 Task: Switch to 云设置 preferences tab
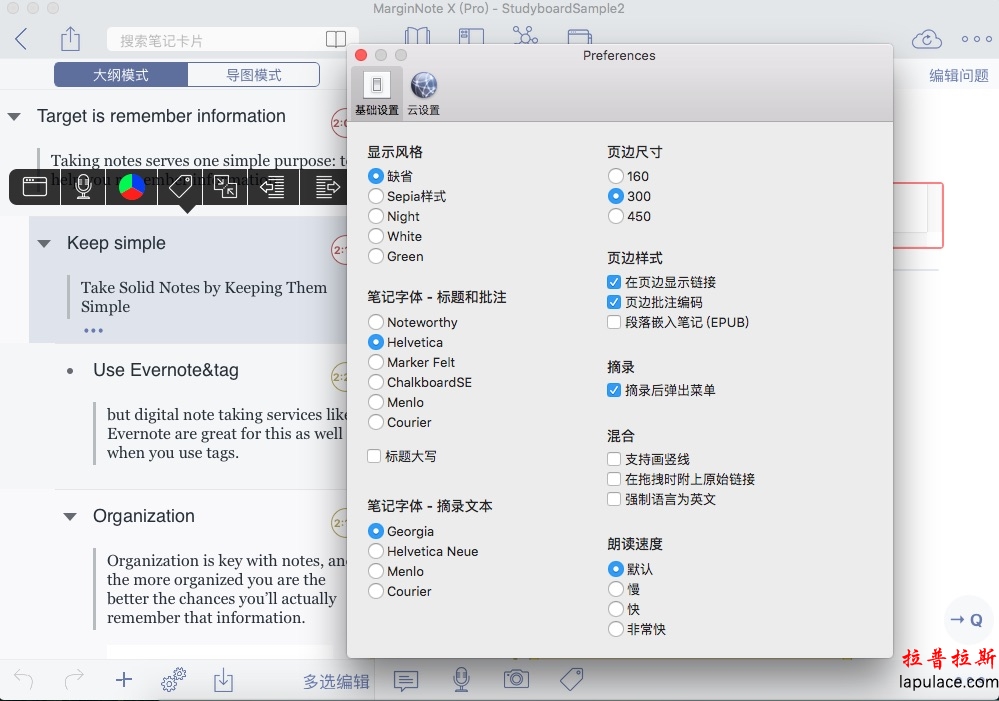[423, 93]
